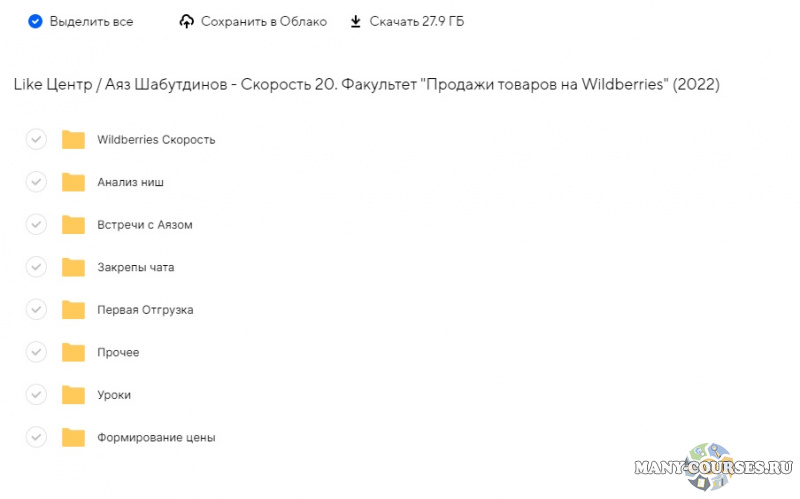The height and width of the screenshot is (499, 800).
Task: Open the Встречи с Аязом folder name
Action: click(145, 225)
